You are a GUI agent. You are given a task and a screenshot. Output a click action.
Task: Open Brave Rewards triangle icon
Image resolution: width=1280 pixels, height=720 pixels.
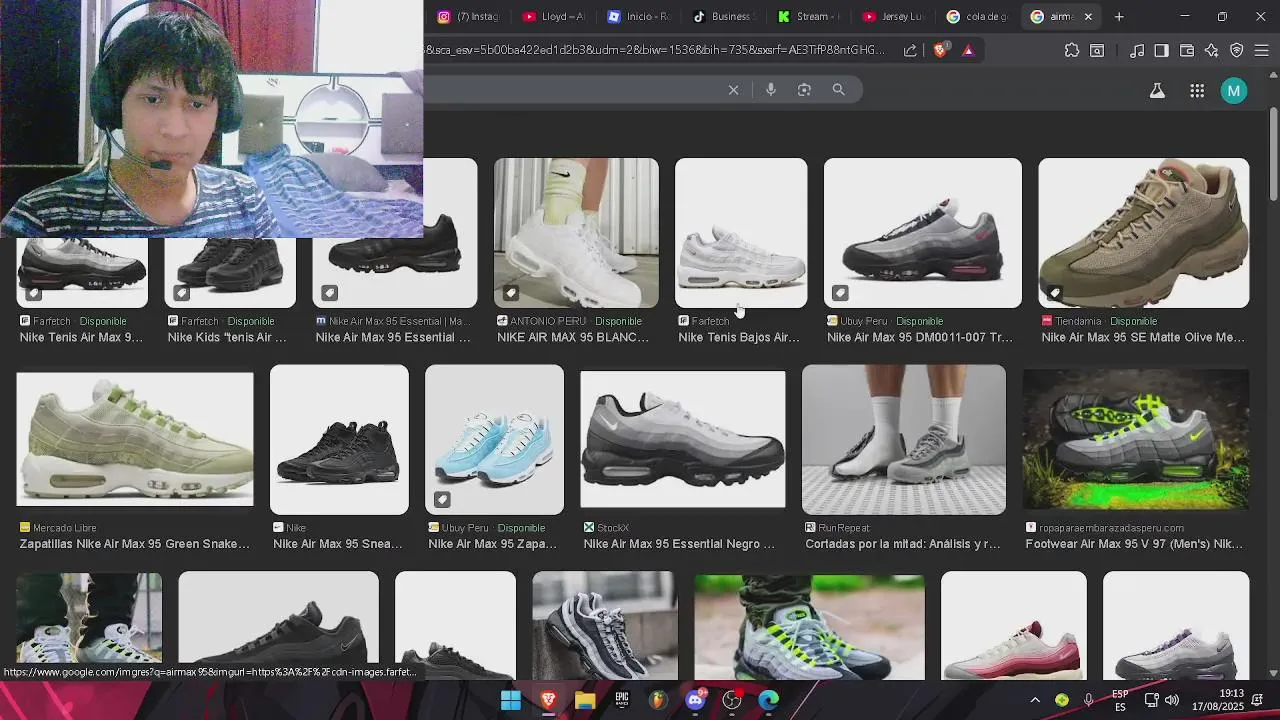click(968, 50)
